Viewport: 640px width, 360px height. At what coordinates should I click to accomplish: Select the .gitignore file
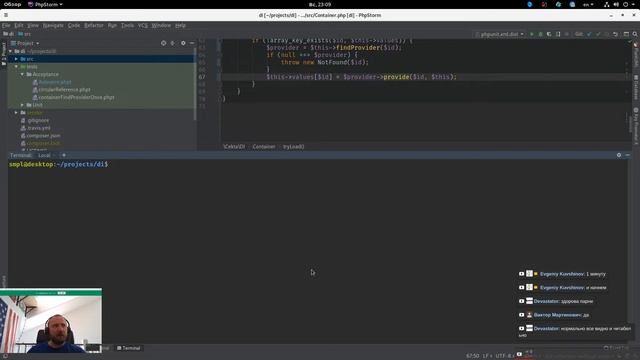(38, 120)
